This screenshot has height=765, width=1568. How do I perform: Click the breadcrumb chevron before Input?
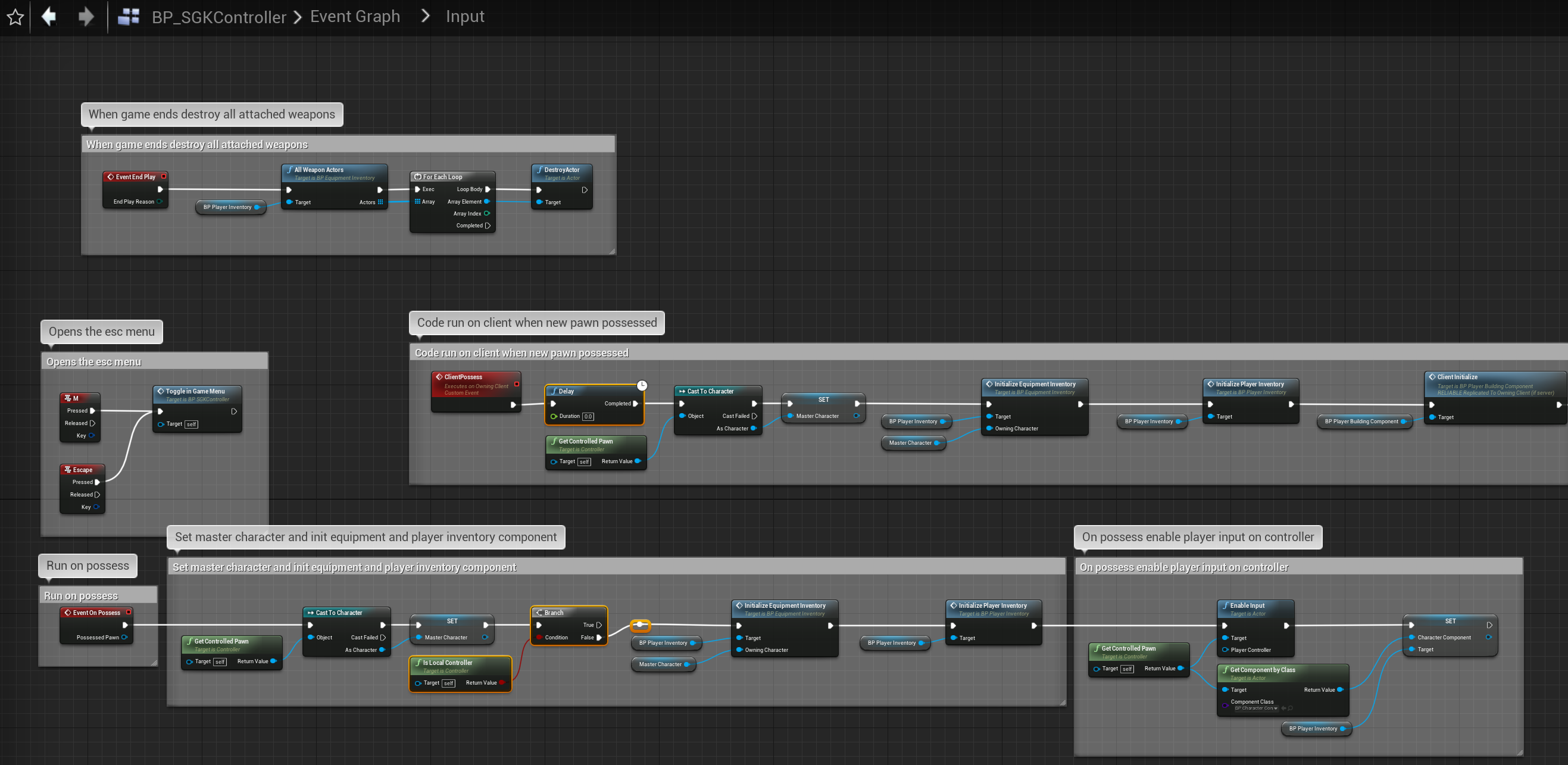point(426,17)
